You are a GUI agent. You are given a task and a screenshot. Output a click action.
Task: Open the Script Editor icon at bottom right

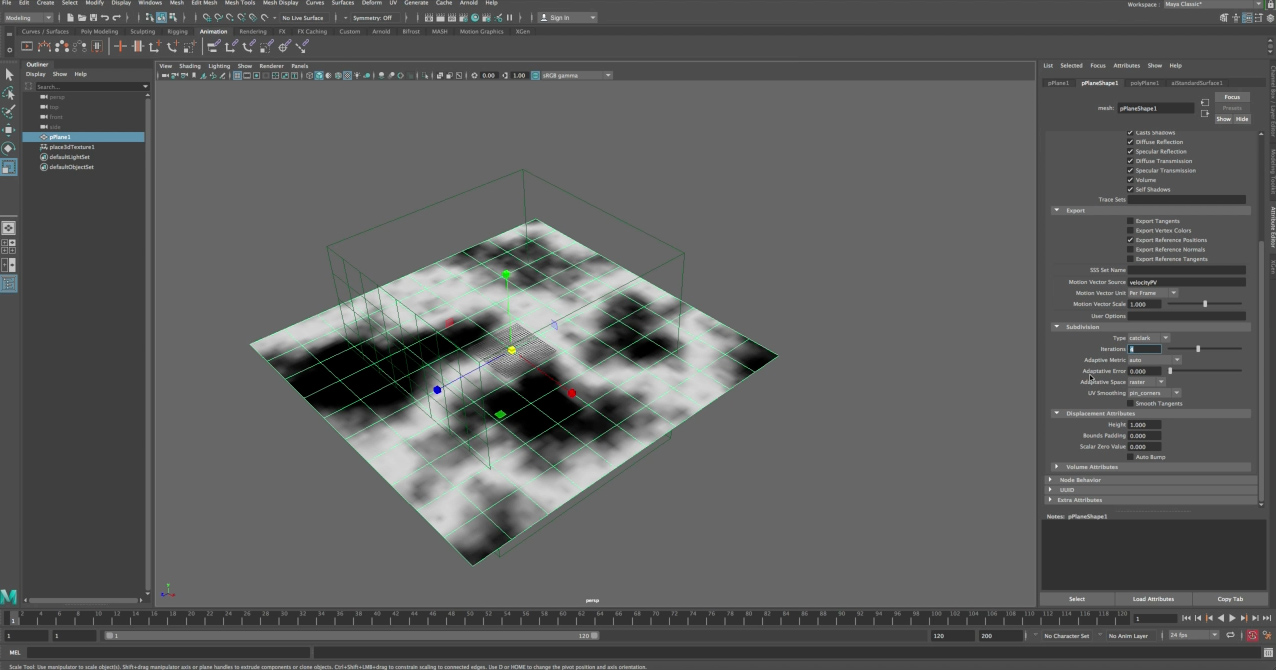(1268, 652)
